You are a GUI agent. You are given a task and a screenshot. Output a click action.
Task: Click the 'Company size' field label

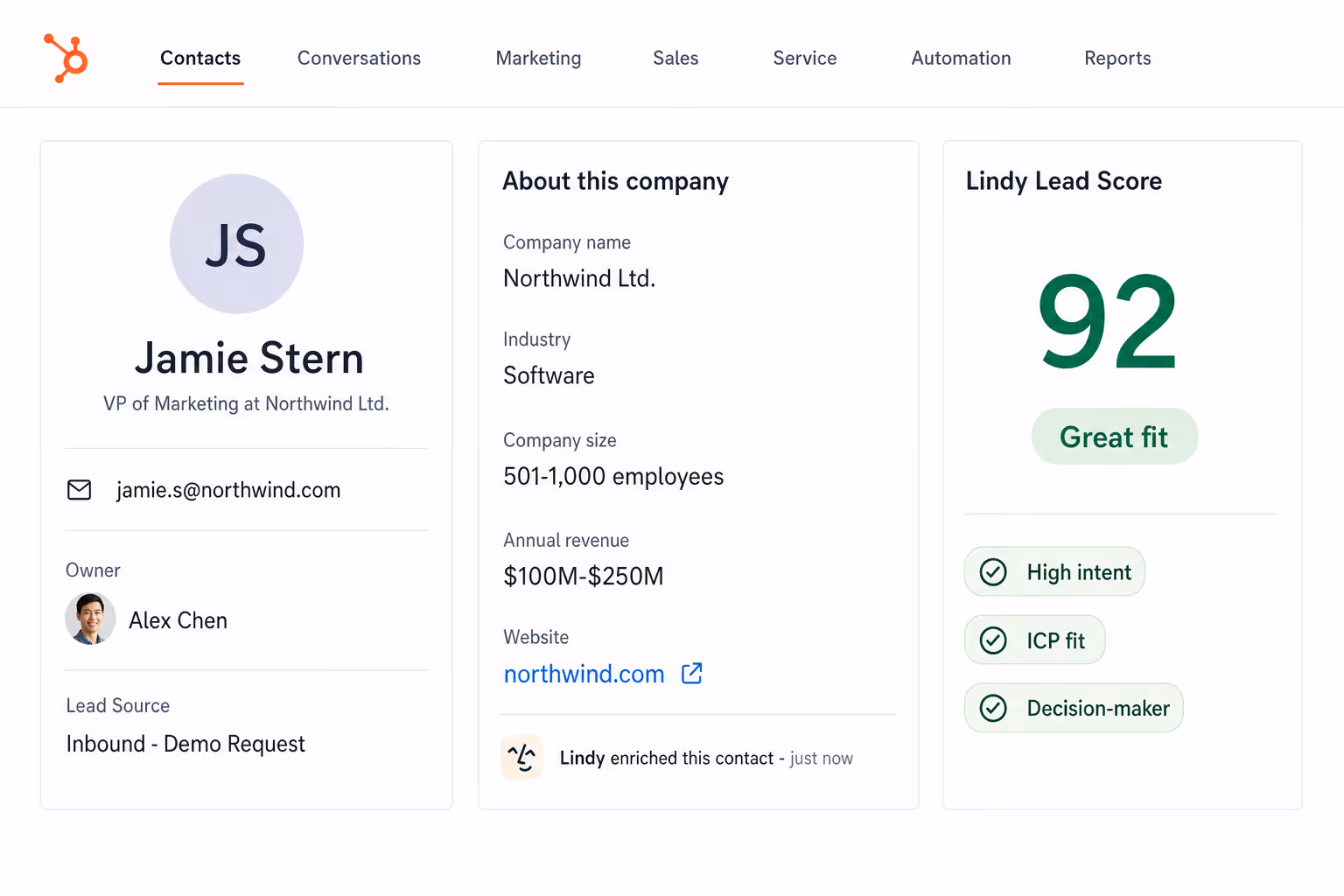(560, 440)
